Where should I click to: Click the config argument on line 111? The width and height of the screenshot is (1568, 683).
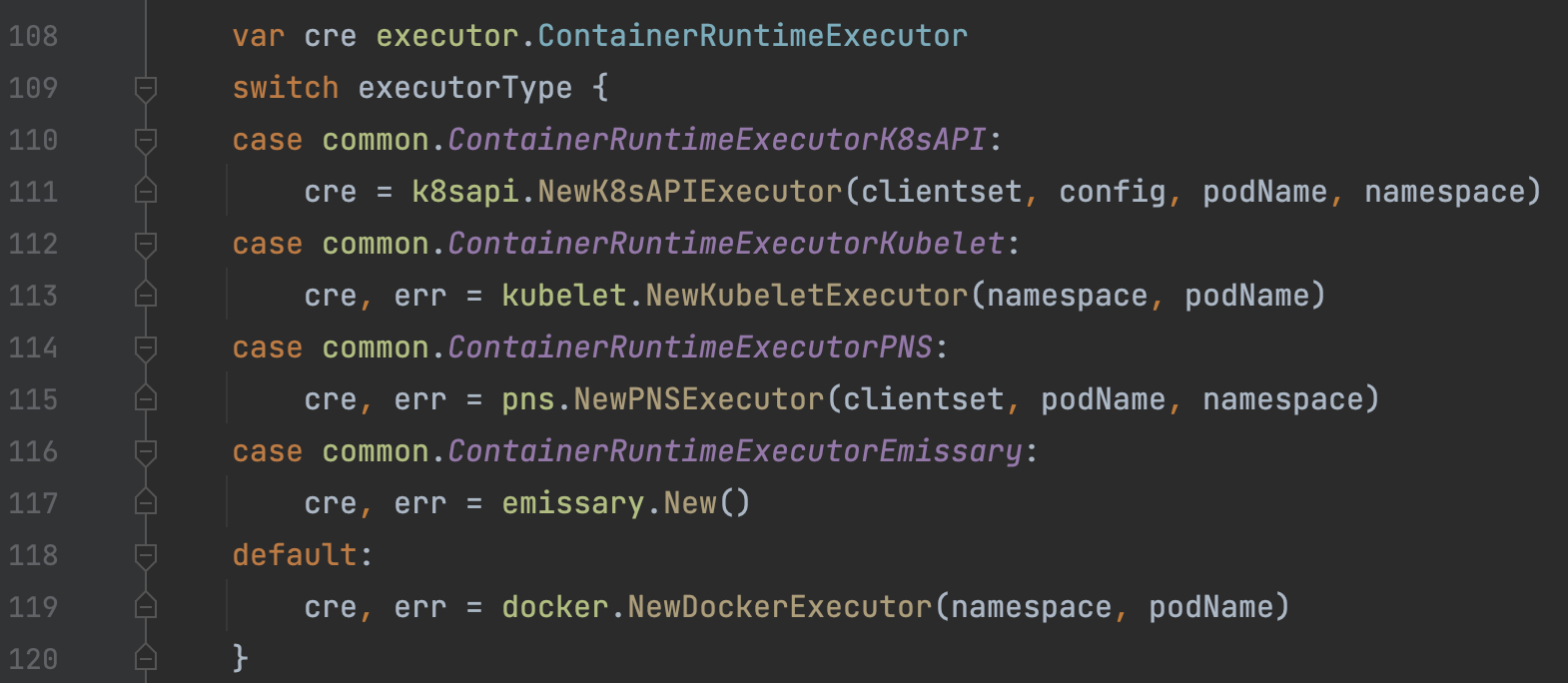[1112, 192]
